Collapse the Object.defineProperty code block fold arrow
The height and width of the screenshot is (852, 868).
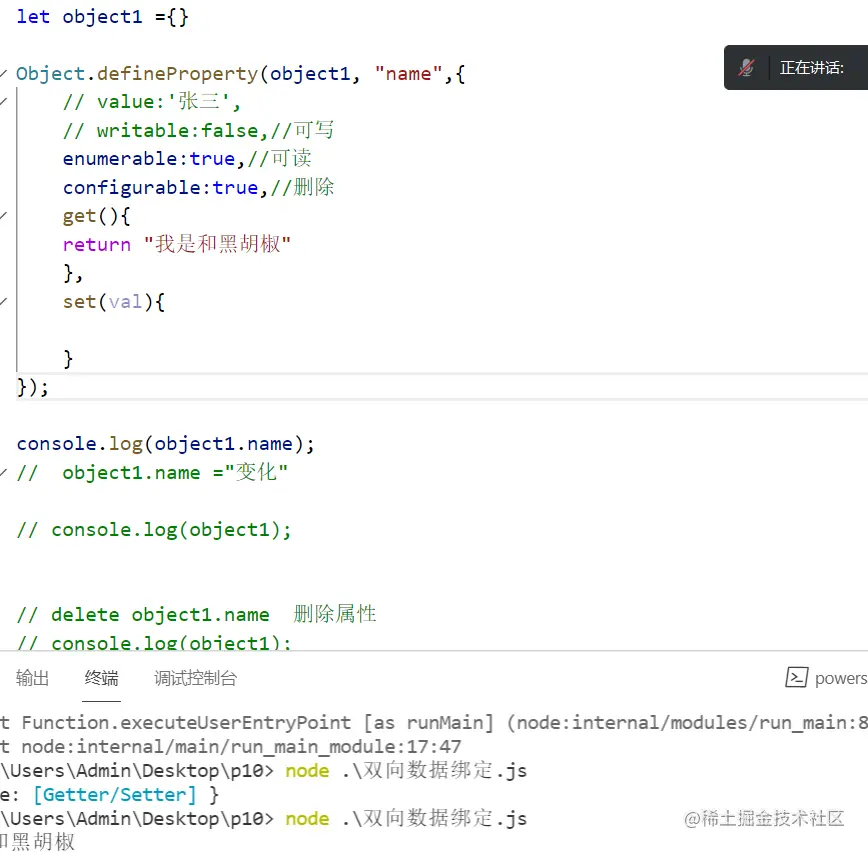[x=3, y=73]
